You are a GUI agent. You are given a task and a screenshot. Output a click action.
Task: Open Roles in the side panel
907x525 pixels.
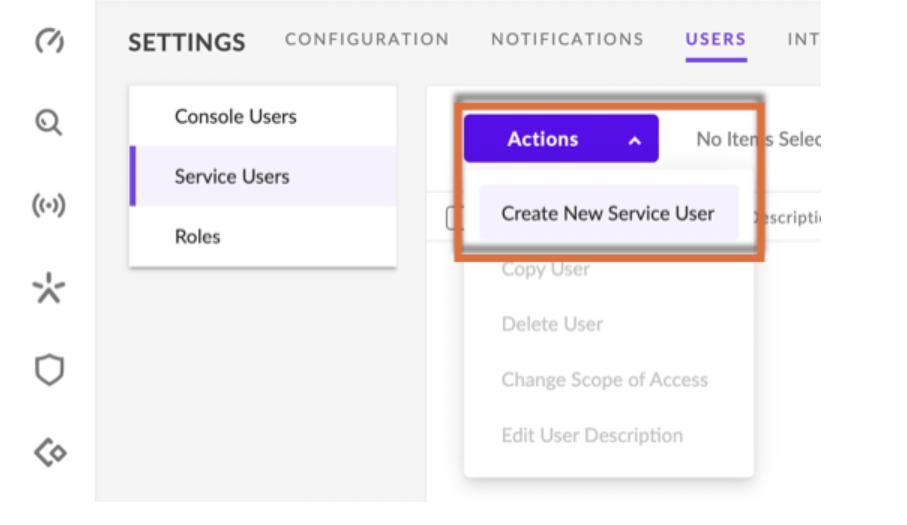click(x=197, y=237)
